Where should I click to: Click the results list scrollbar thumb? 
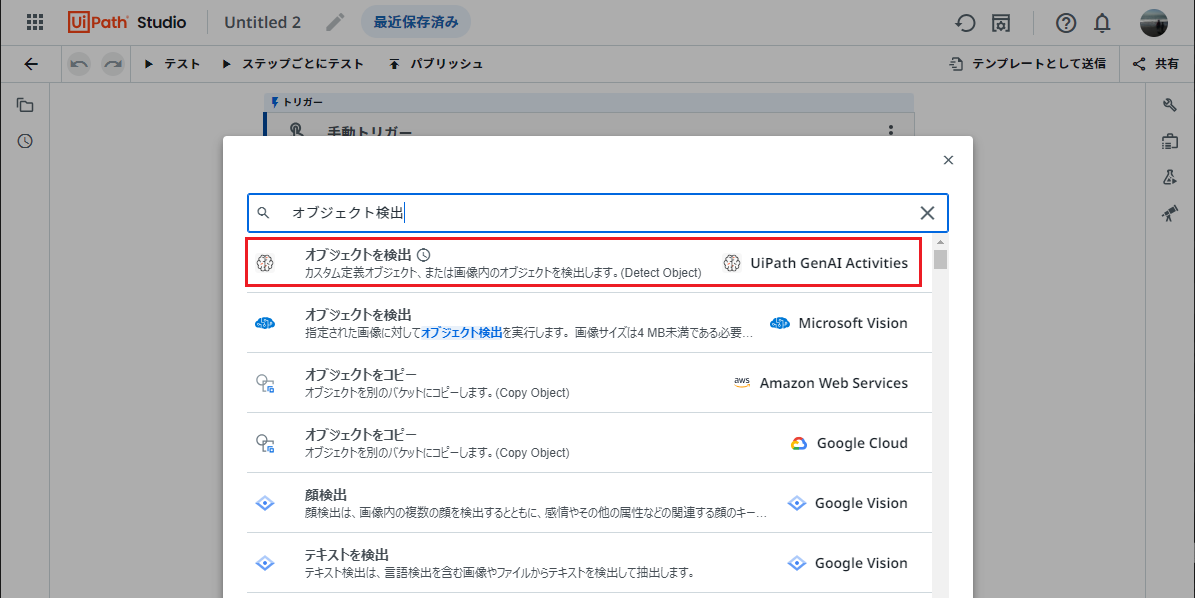coord(940,259)
